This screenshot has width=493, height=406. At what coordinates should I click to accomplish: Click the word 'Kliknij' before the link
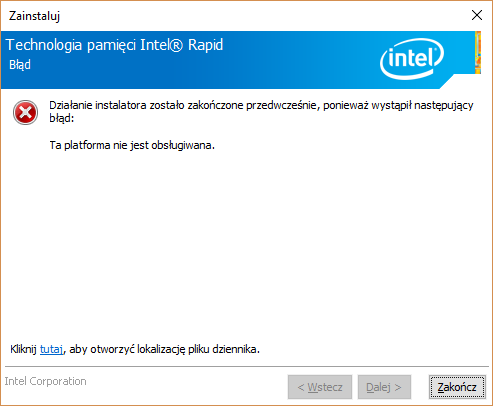pyautogui.click(x=23, y=349)
